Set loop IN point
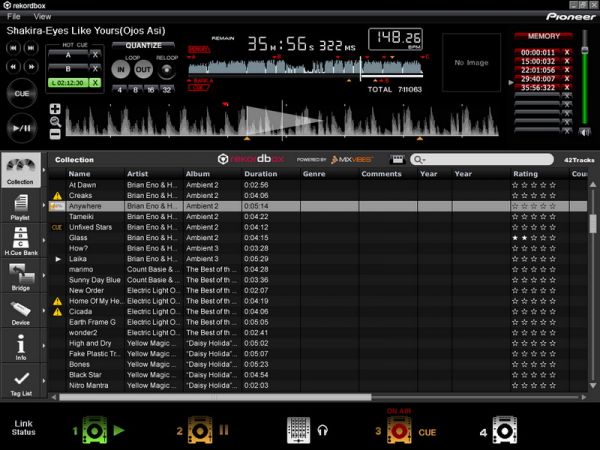 point(121,70)
